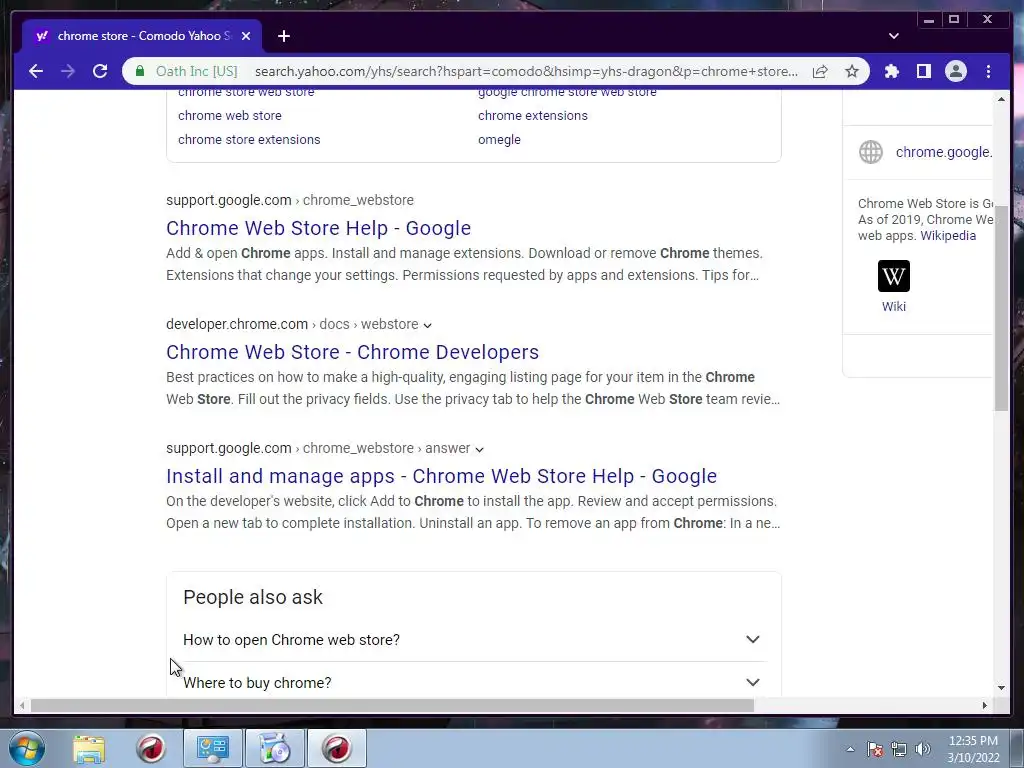Viewport: 1024px width, 768px height.
Task: Click related search omegle
Action: 499,140
